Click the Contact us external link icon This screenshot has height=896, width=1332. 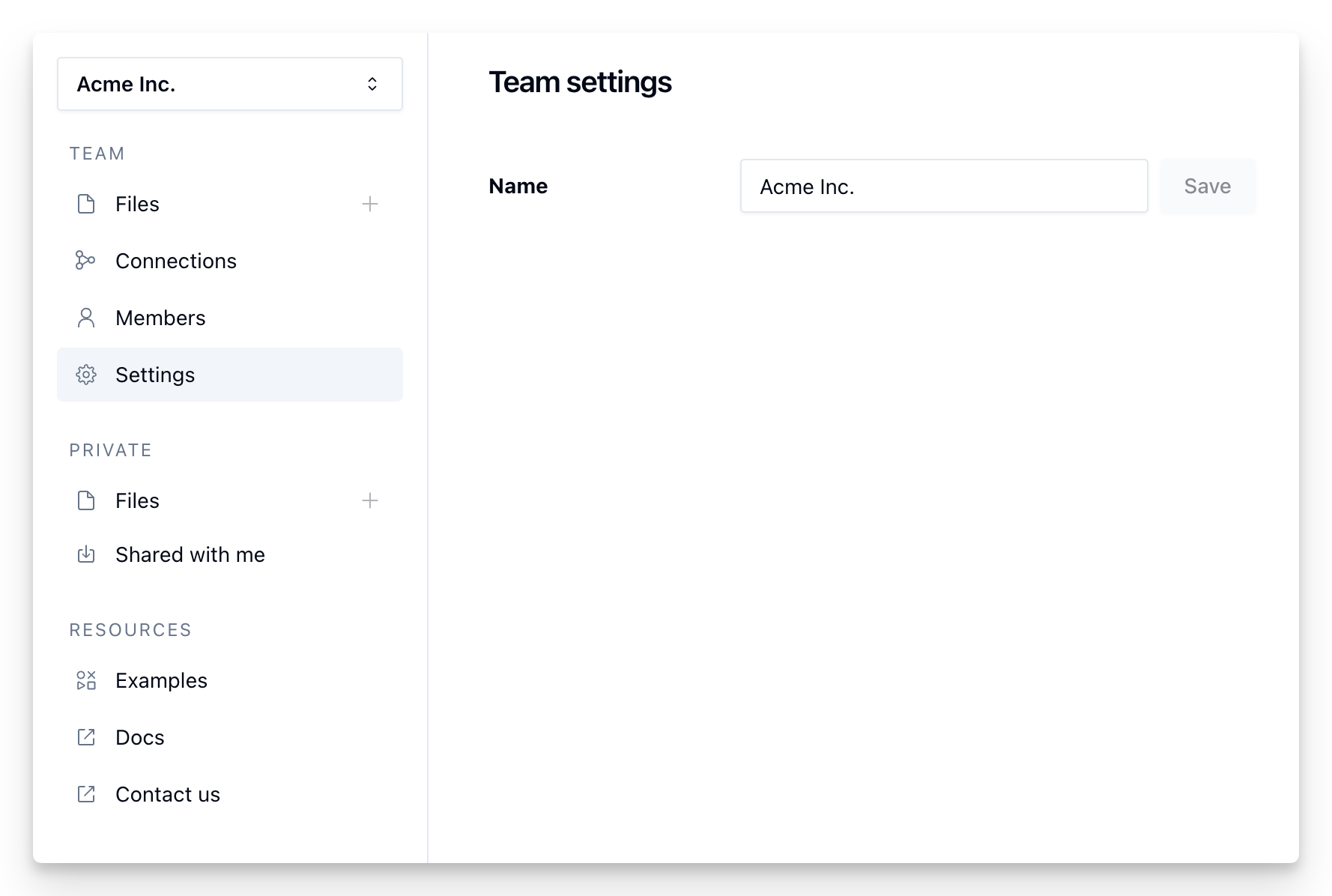[86, 794]
